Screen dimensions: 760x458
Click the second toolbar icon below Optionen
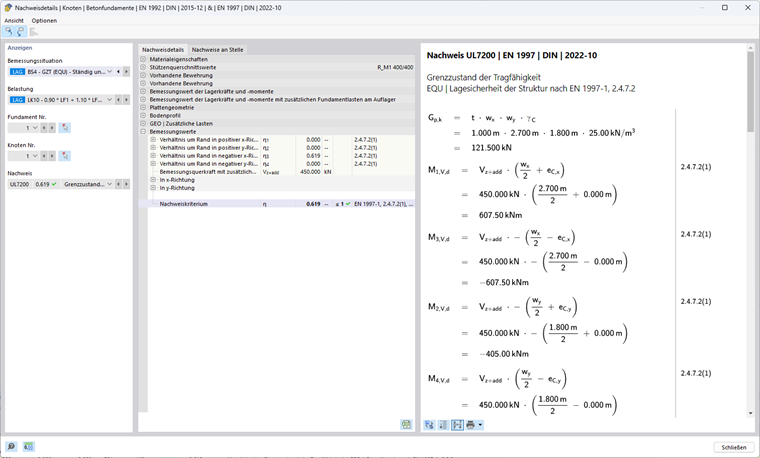click(20, 32)
